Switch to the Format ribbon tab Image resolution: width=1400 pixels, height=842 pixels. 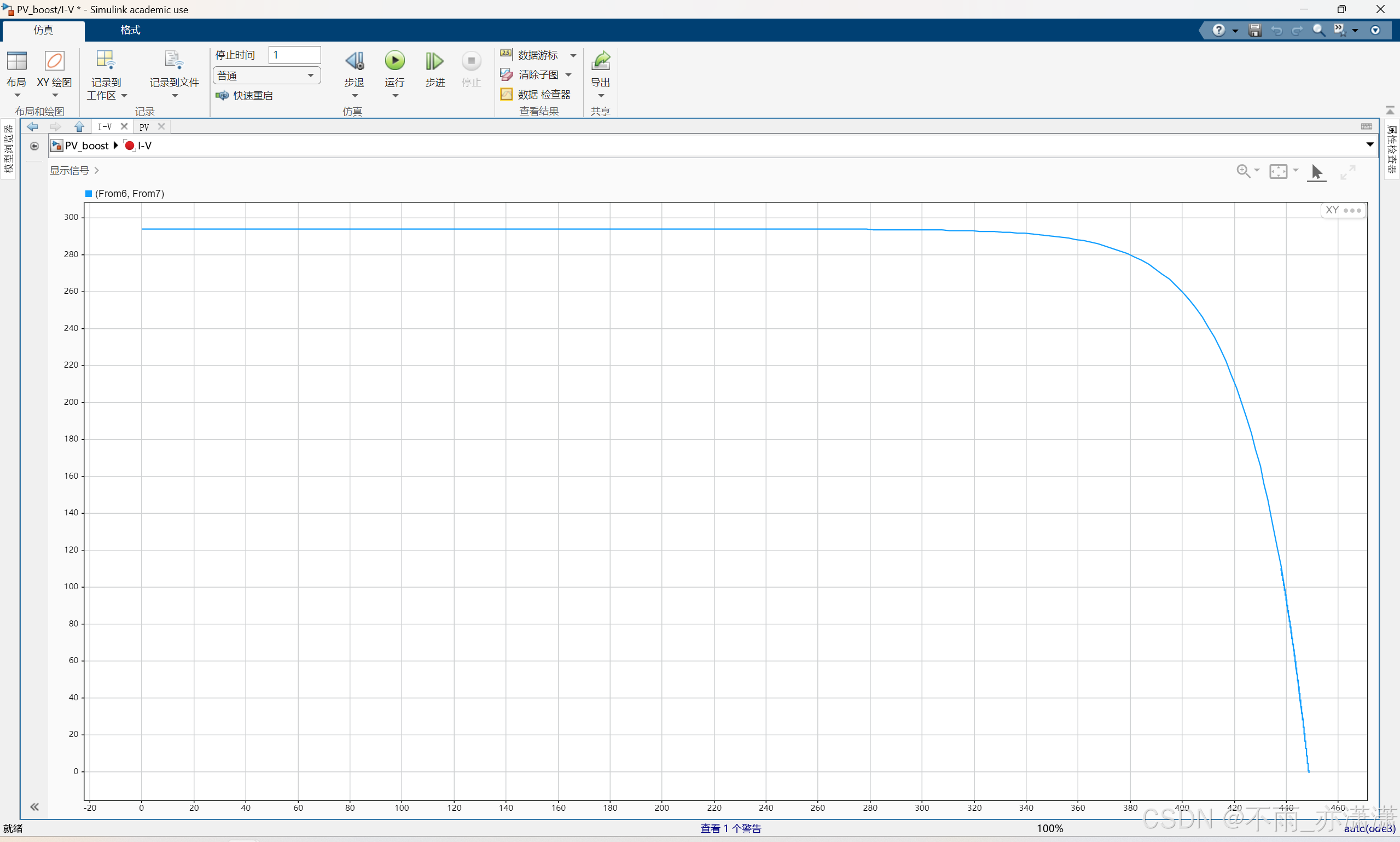130,30
